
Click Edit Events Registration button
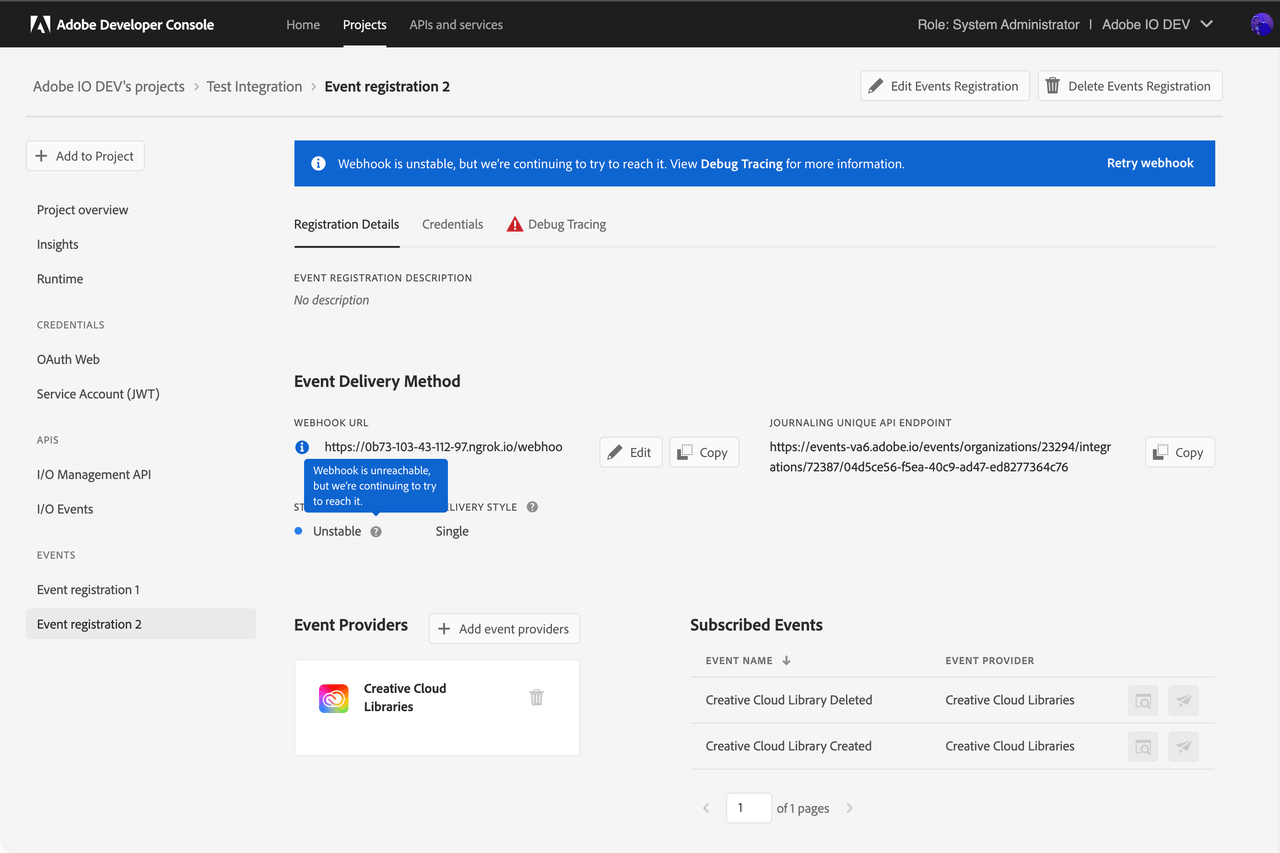[945, 86]
